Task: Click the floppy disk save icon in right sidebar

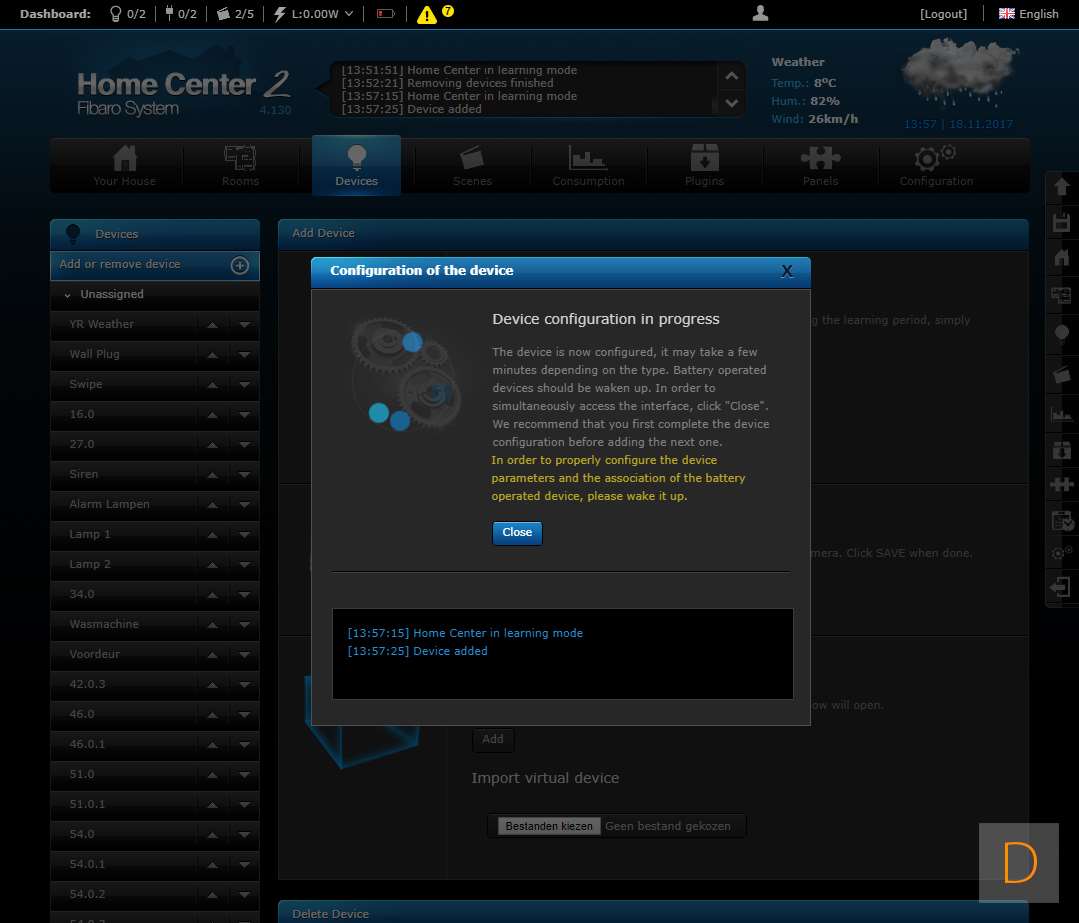Action: click(1061, 222)
